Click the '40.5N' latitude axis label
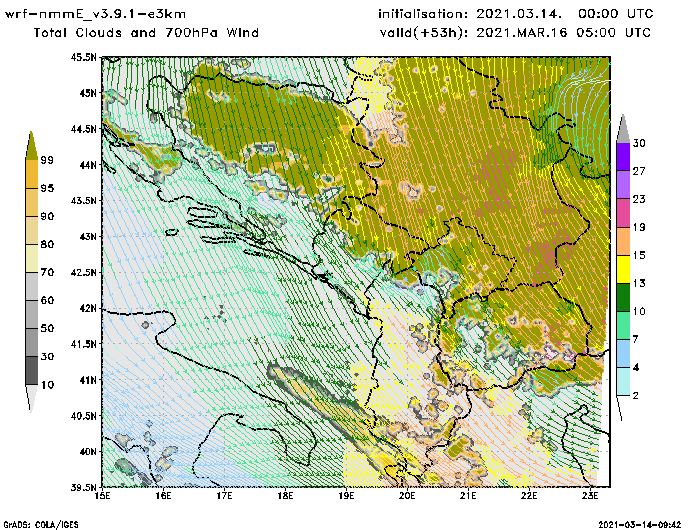 [83, 416]
